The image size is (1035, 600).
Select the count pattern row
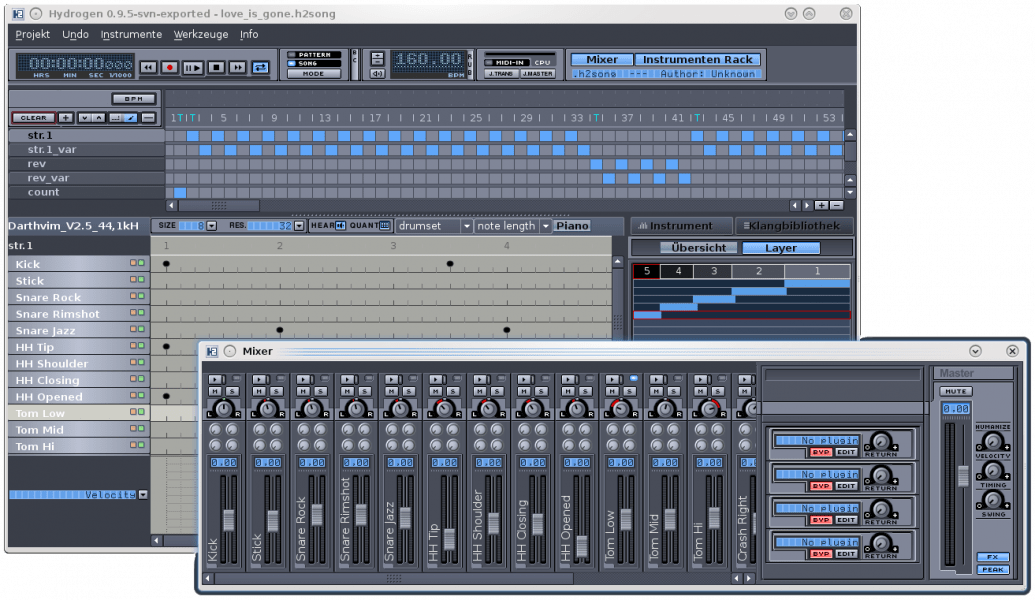click(x=86, y=192)
